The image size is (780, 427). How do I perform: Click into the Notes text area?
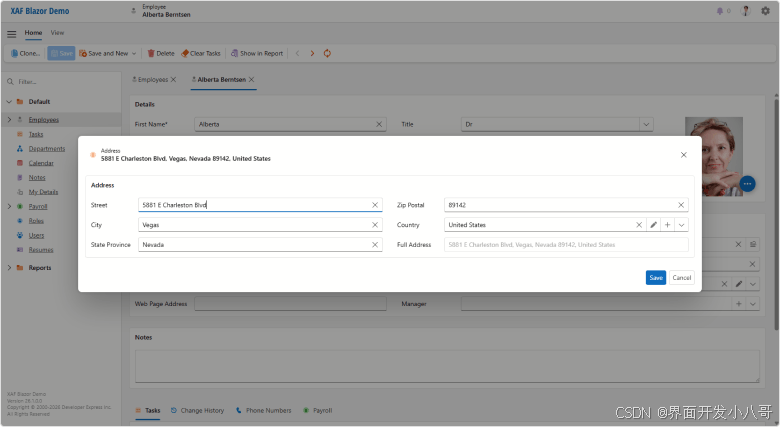[x=447, y=366]
